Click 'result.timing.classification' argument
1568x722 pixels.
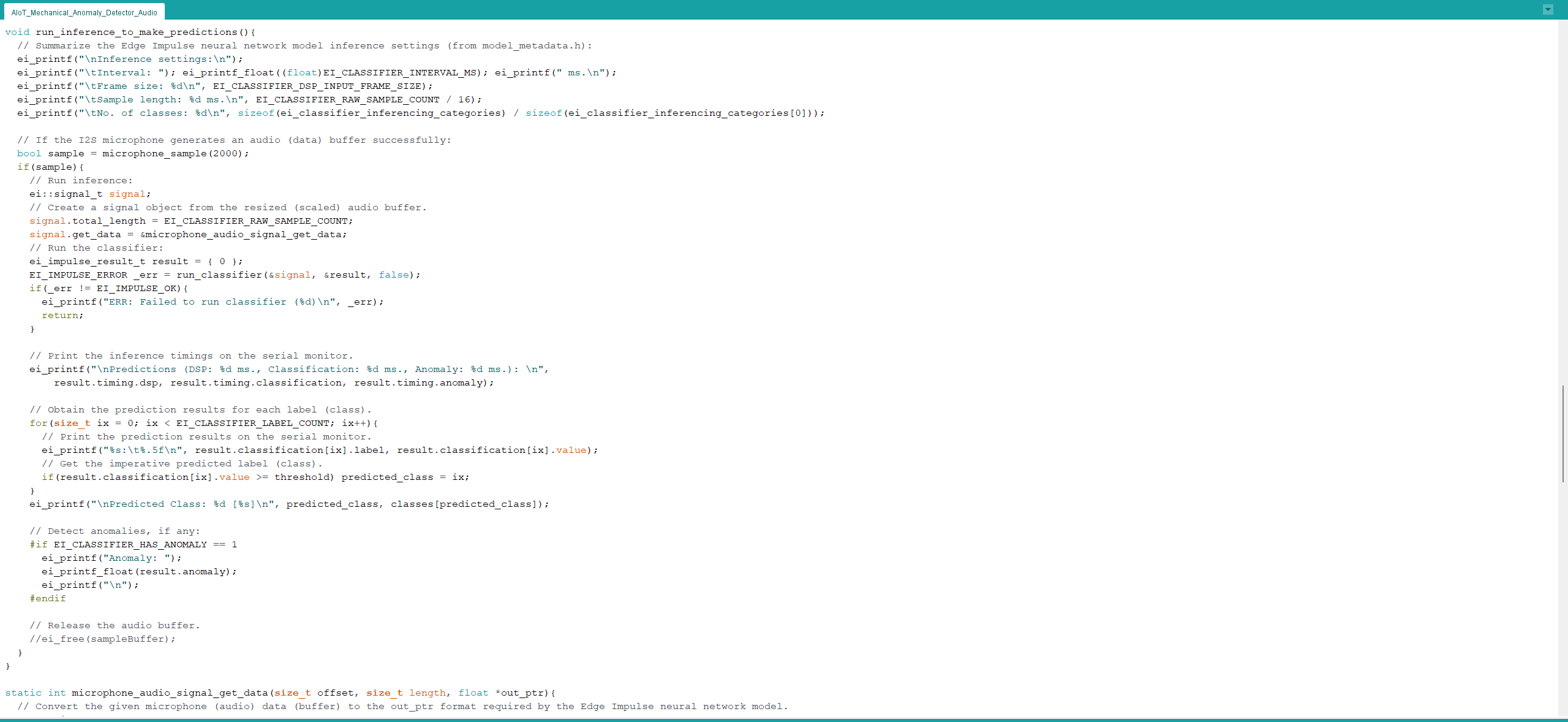(x=256, y=382)
